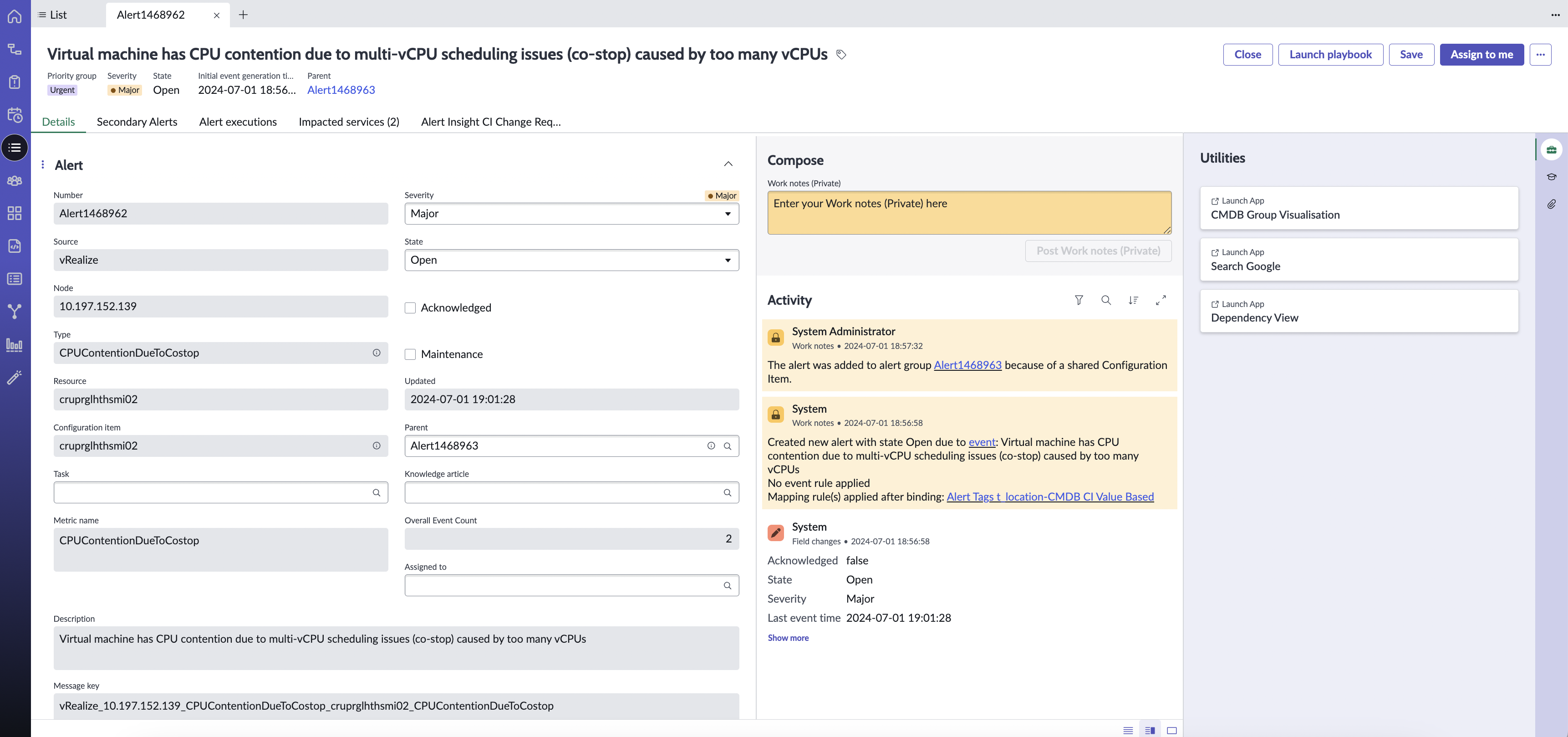Switch to single column layout icon

[x=1128, y=730]
